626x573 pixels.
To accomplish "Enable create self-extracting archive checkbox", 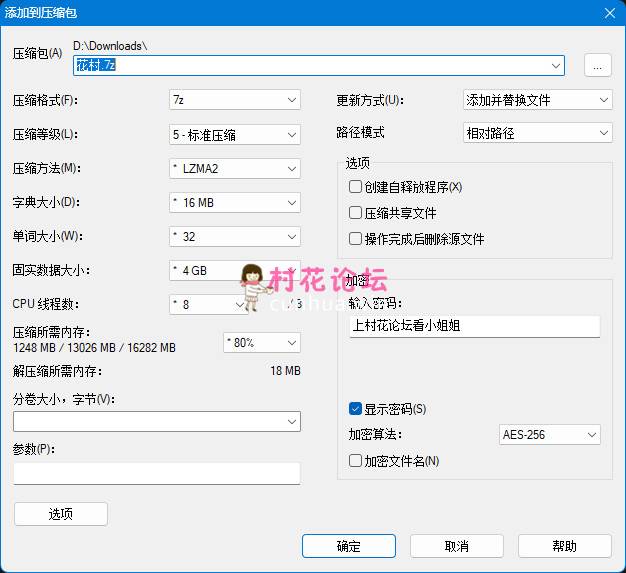I will click(x=355, y=187).
